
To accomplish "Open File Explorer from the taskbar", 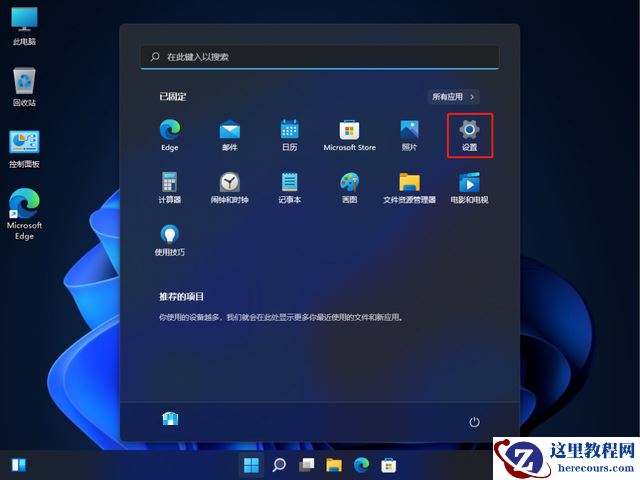I will click(x=334, y=464).
